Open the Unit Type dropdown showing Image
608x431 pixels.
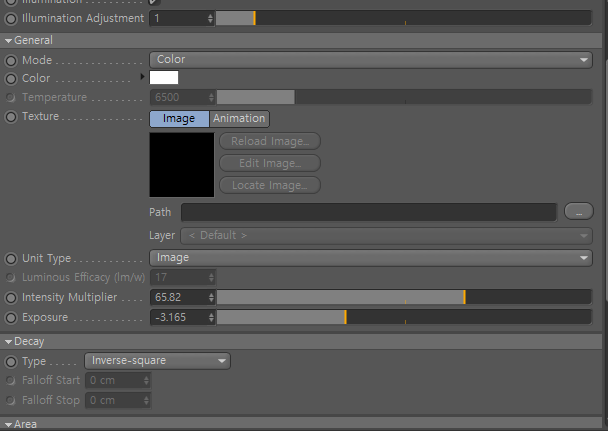click(371, 258)
